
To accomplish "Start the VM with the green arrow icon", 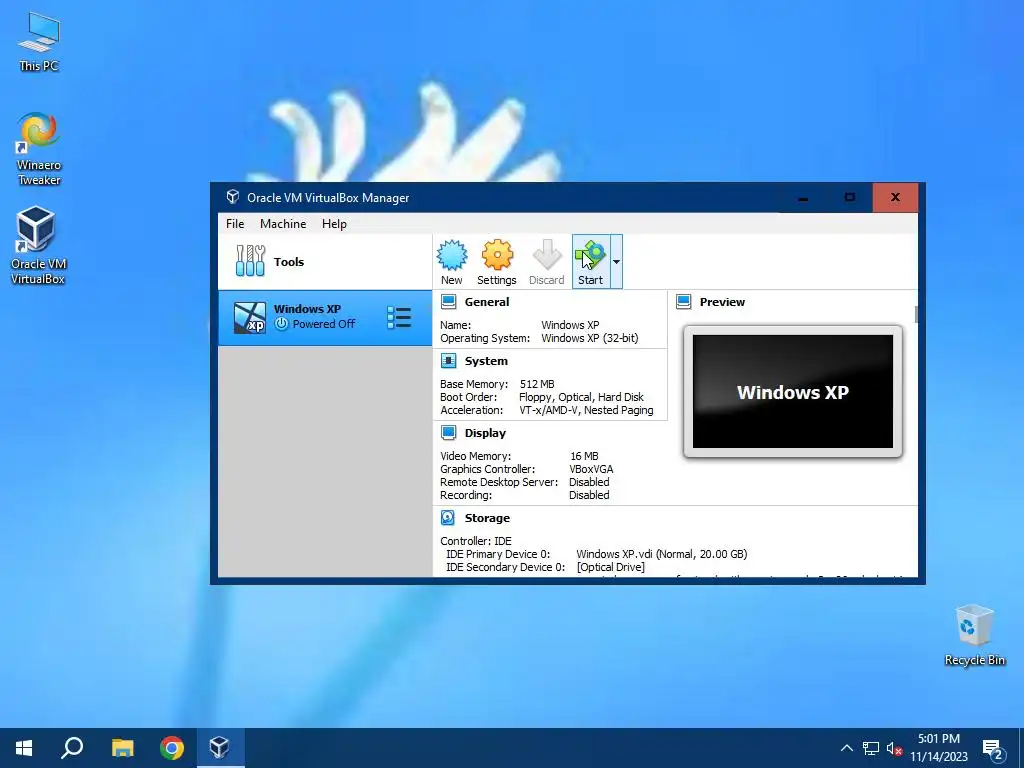I will [590, 262].
